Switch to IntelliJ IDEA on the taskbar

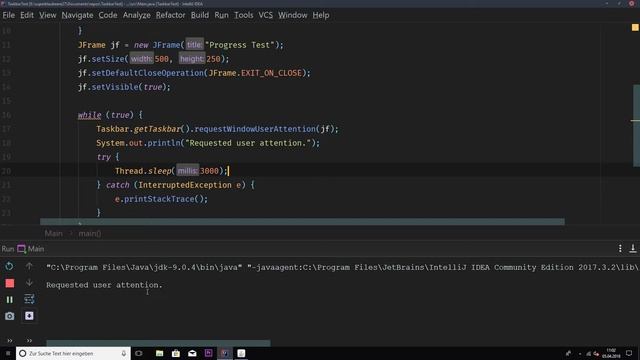[225, 353]
